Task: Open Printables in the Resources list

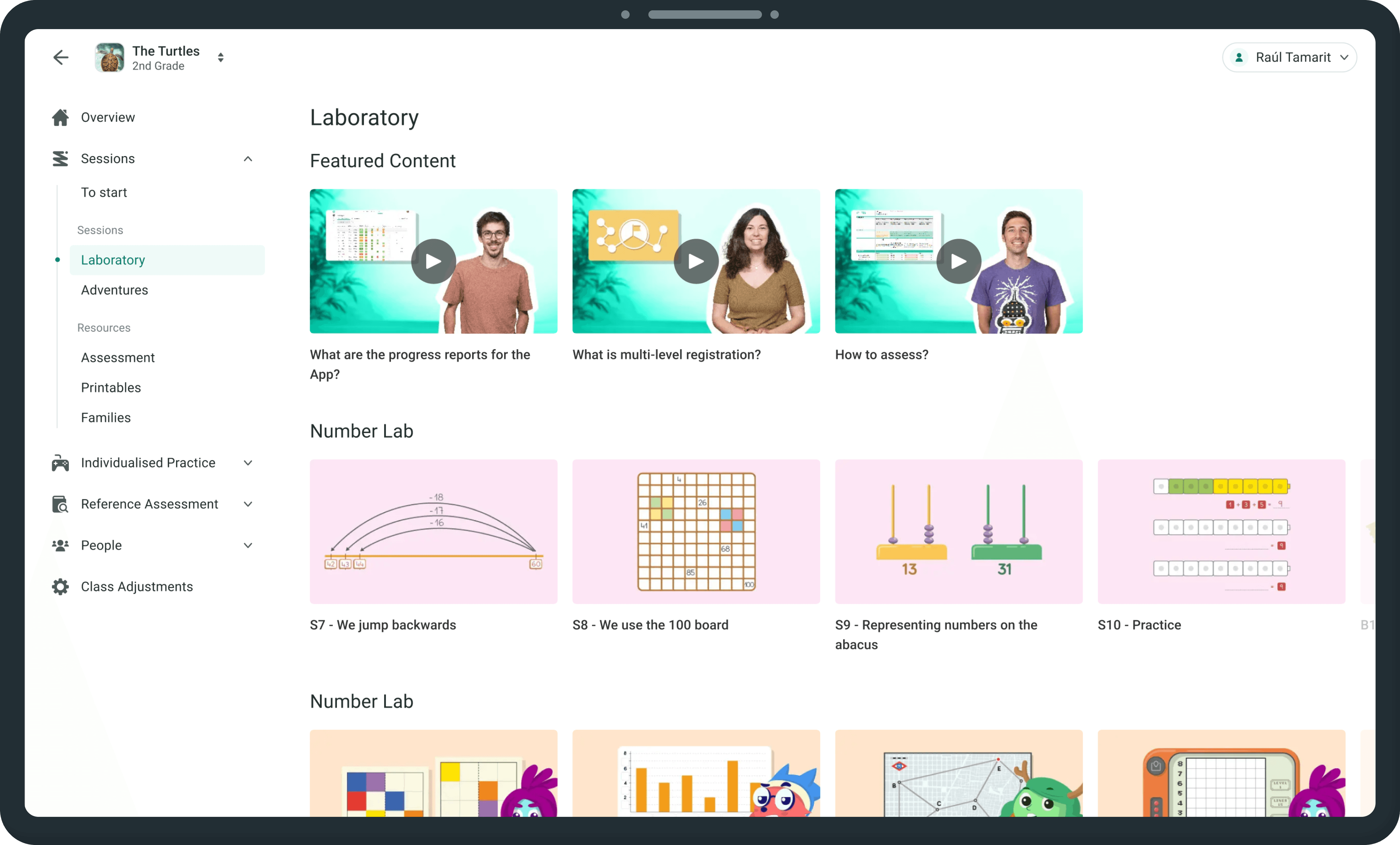Action: [x=111, y=388]
